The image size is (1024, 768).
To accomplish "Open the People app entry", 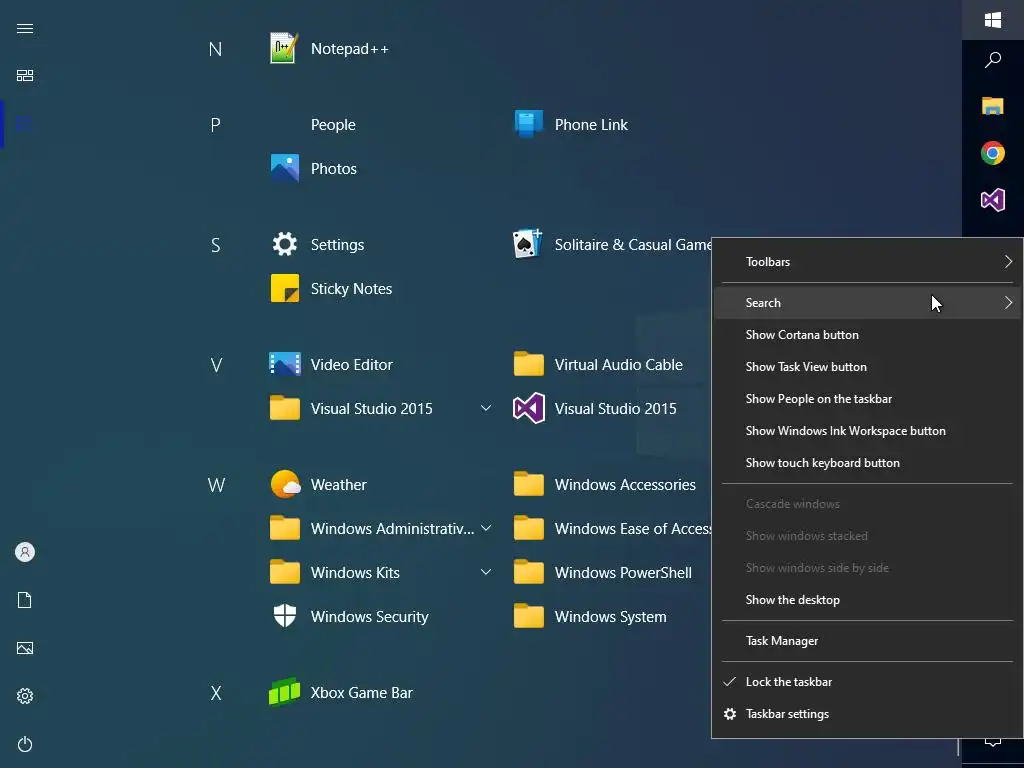I will pos(333,125).
